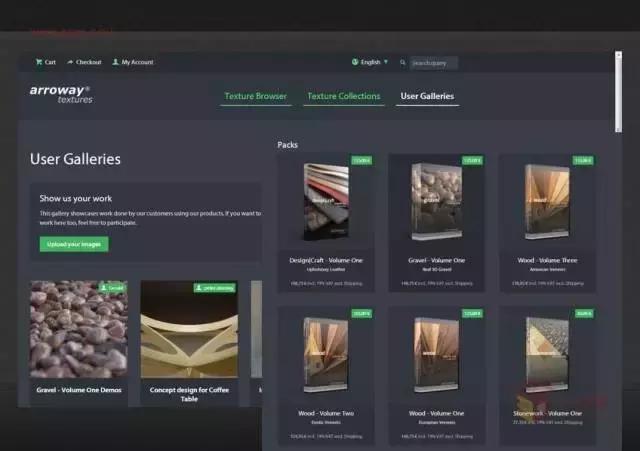
Task: Open the English language dropdown
Action: 370,62
